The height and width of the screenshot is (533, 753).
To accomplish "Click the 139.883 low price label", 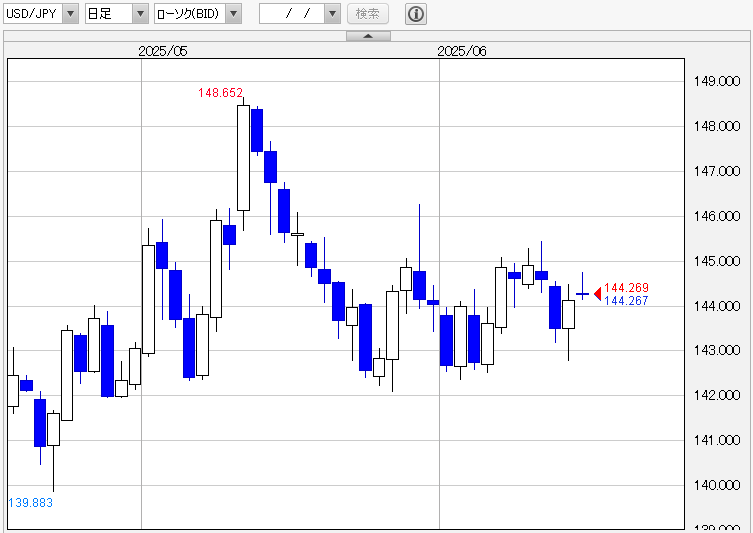I will [31, 503].
